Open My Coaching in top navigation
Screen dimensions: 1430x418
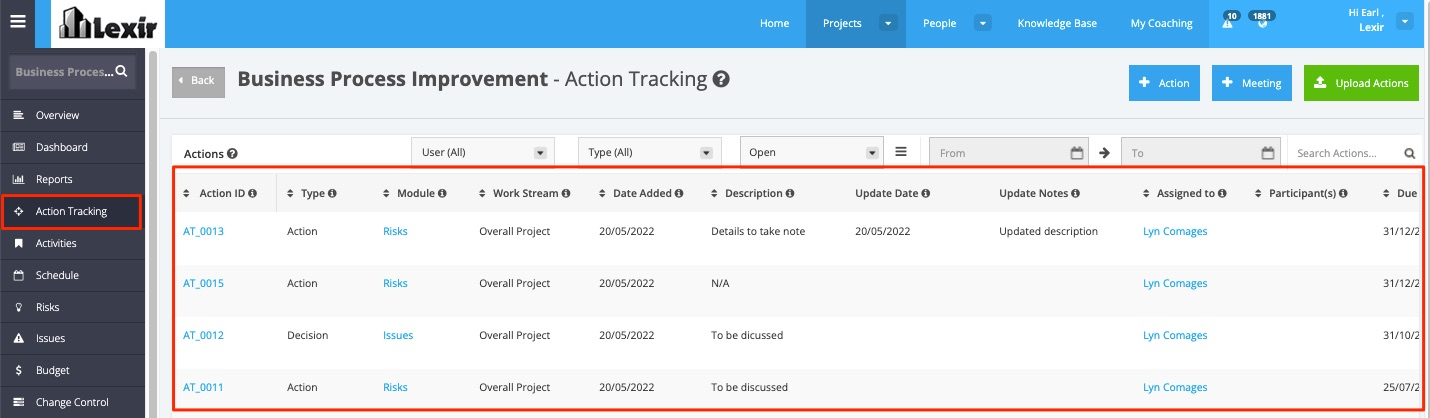(1161, 23)
